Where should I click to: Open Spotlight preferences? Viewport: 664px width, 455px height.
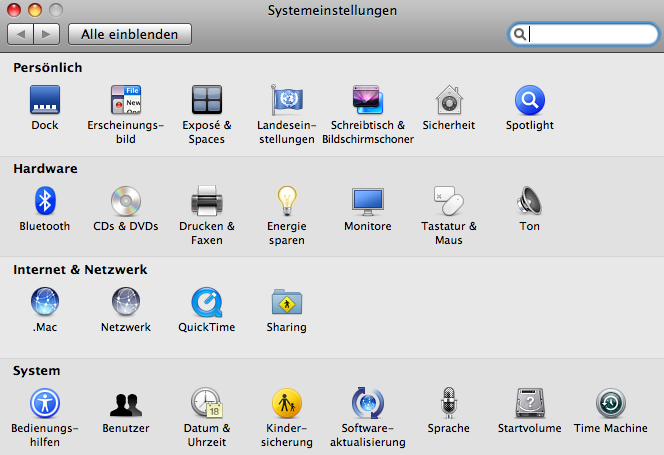(529, 101)
